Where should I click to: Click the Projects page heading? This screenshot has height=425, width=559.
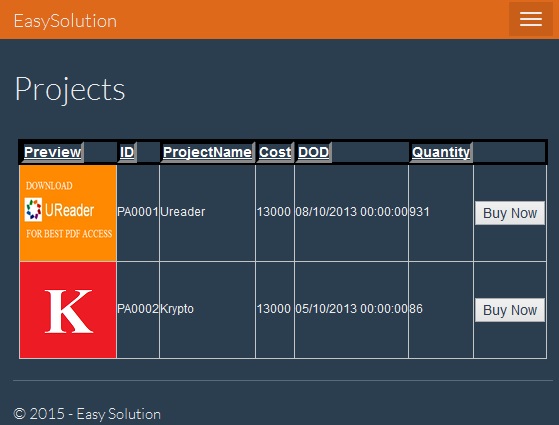(x=70, y=89)
